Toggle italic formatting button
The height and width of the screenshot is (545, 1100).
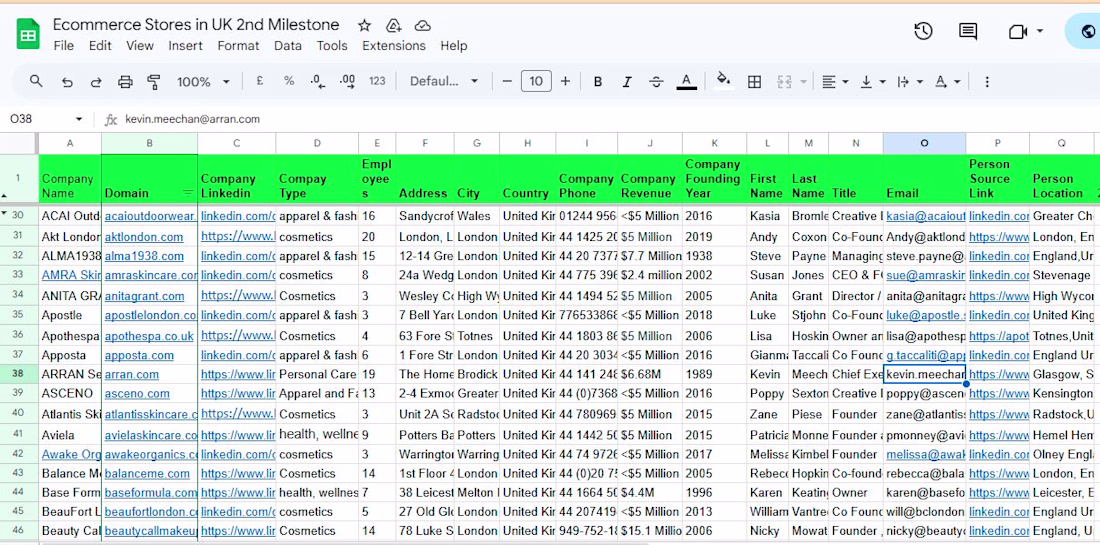pos(627,81)
